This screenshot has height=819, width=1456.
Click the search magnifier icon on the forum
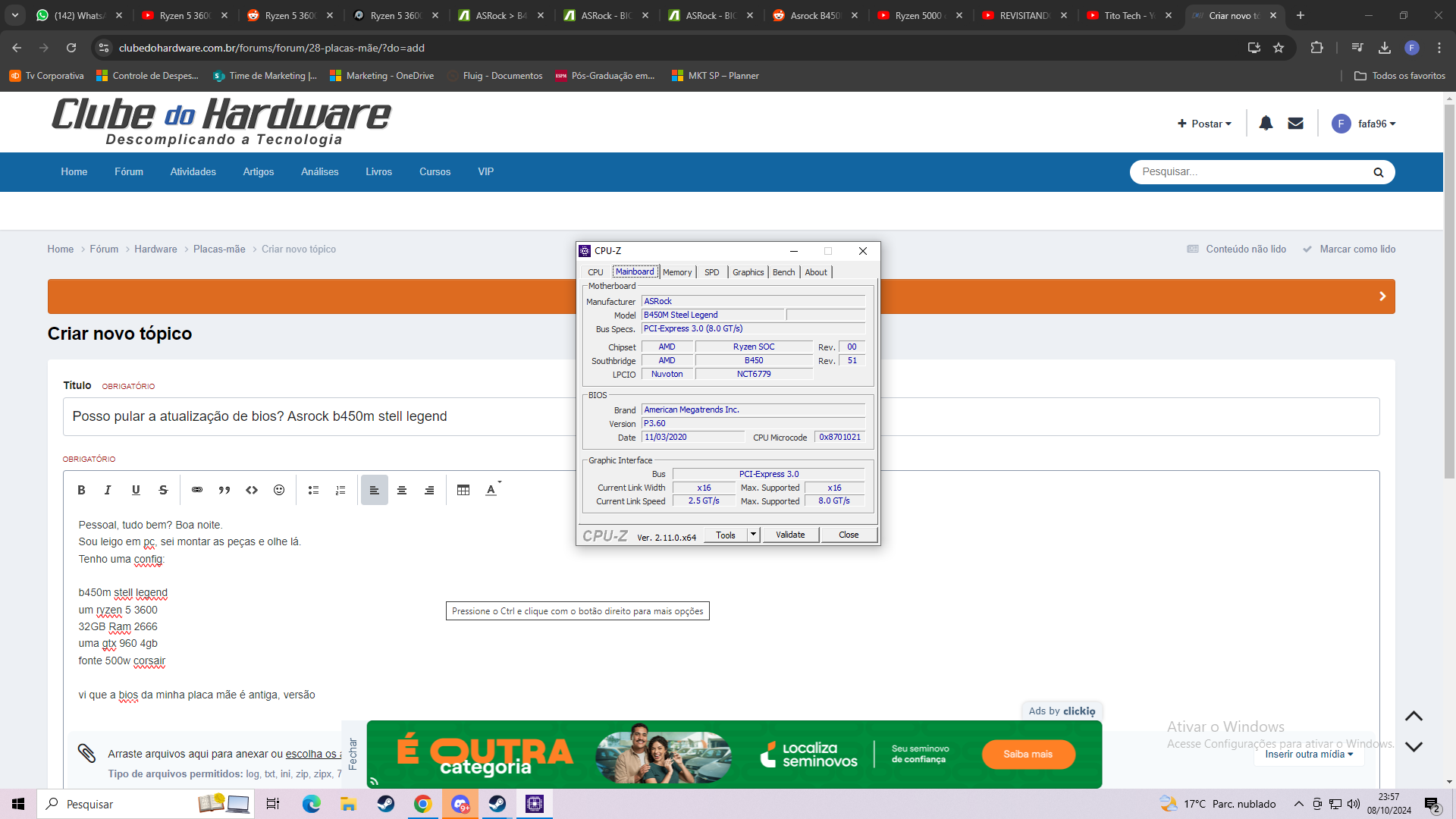point(1379,172)
